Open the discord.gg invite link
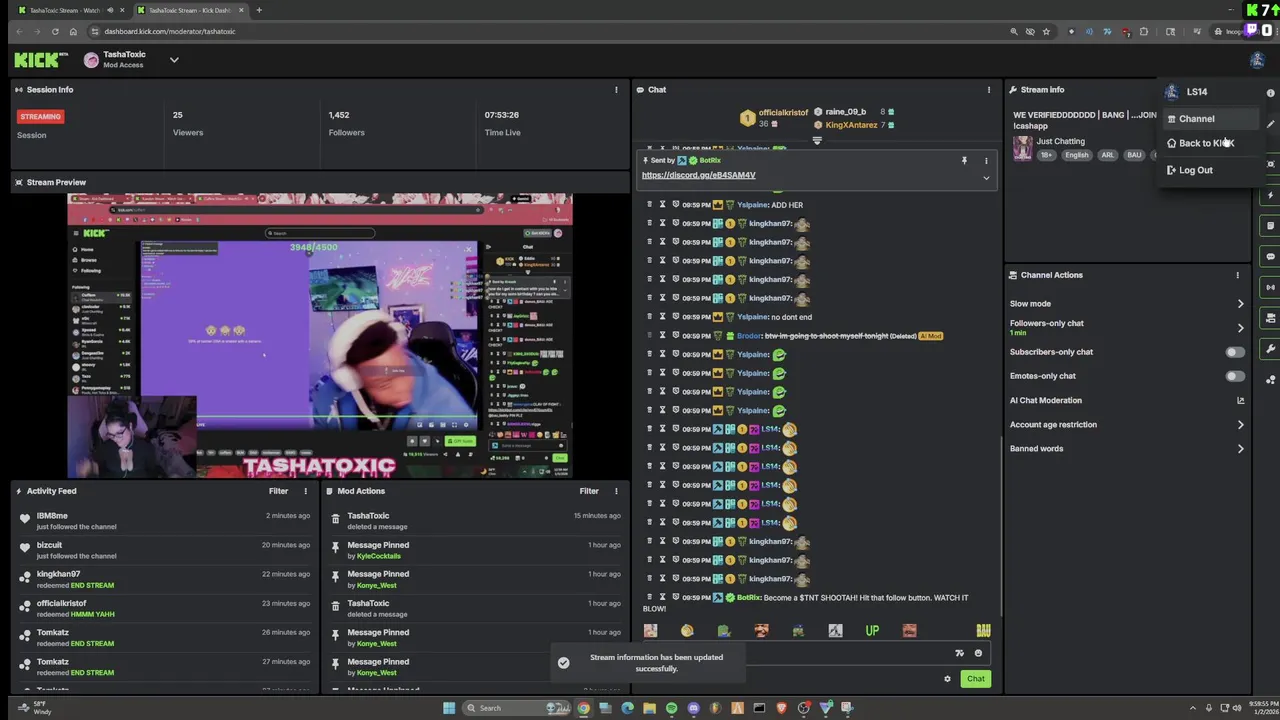 (x=698, y=175)
